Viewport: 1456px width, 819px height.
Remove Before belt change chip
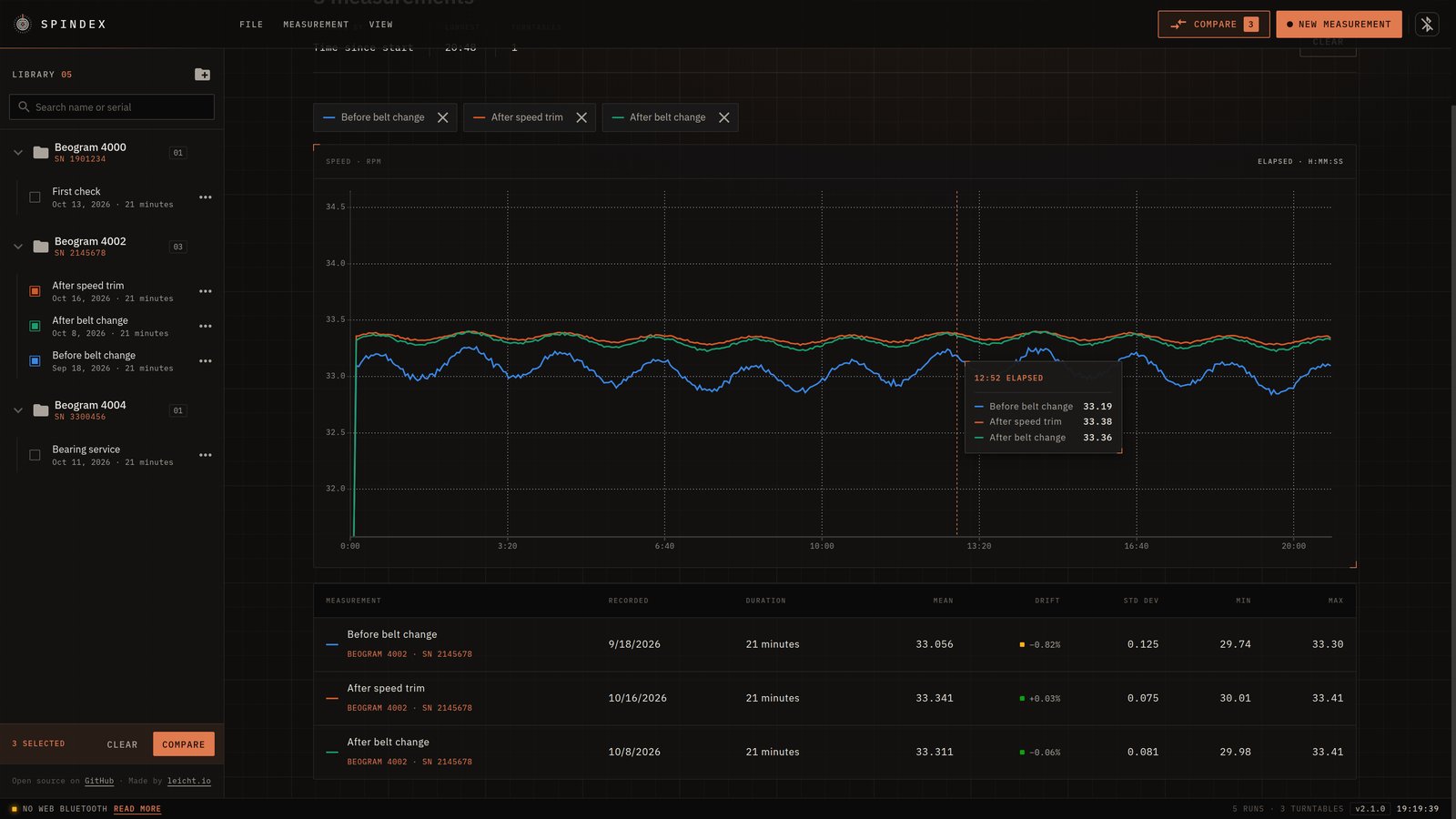443,117
